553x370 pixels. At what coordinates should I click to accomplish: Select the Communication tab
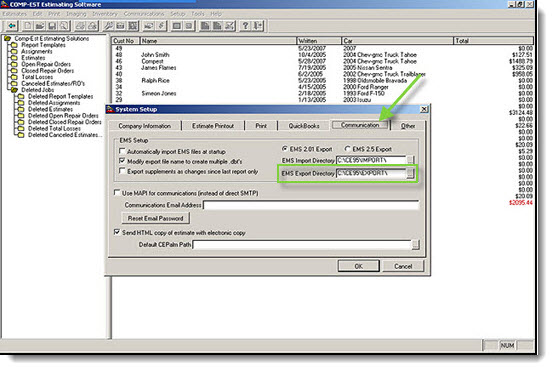pos(360,125)
